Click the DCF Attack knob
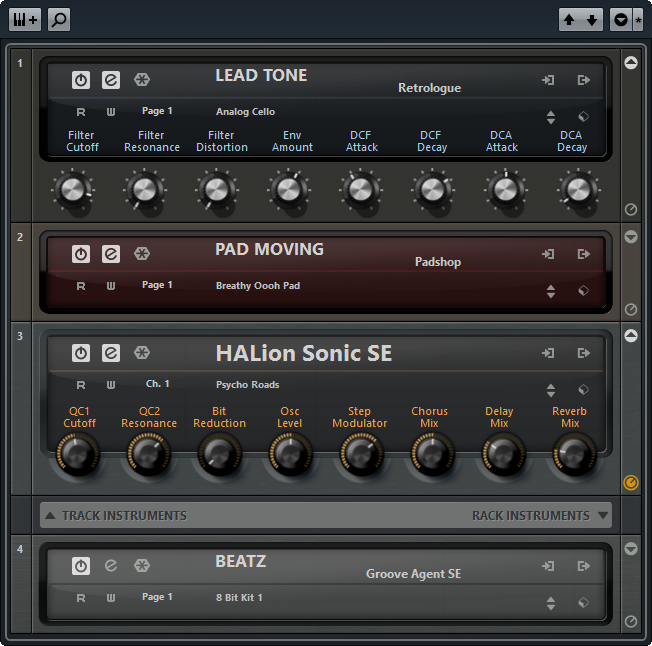 pyautogui.click(x=361, y=190)
